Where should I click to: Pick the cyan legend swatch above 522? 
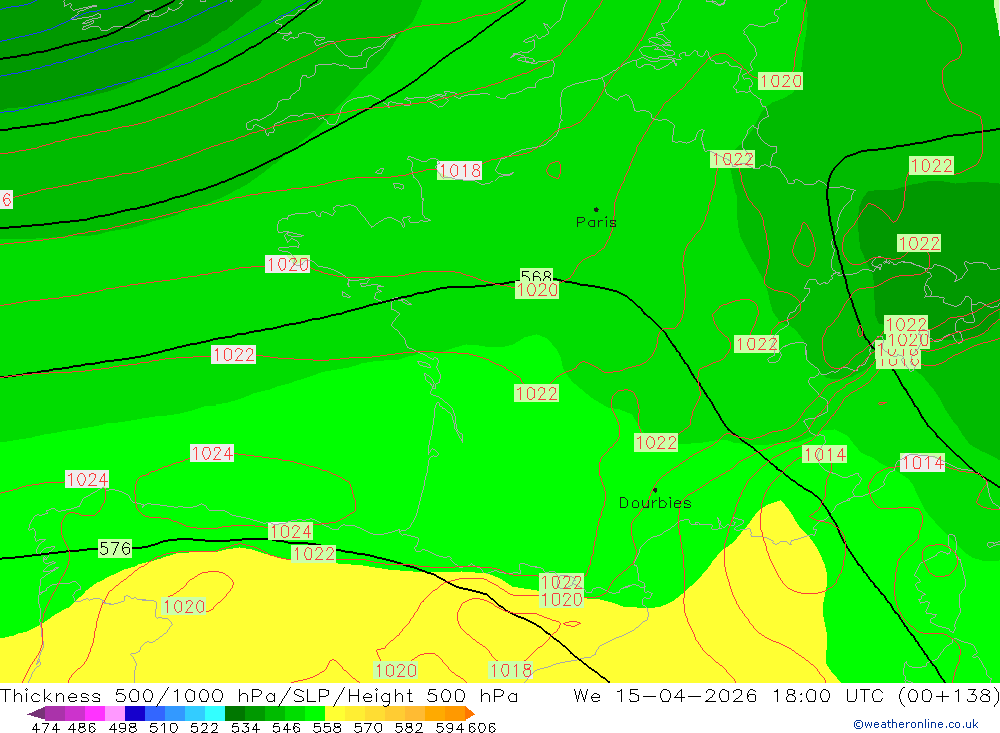(x=215, y=713)
